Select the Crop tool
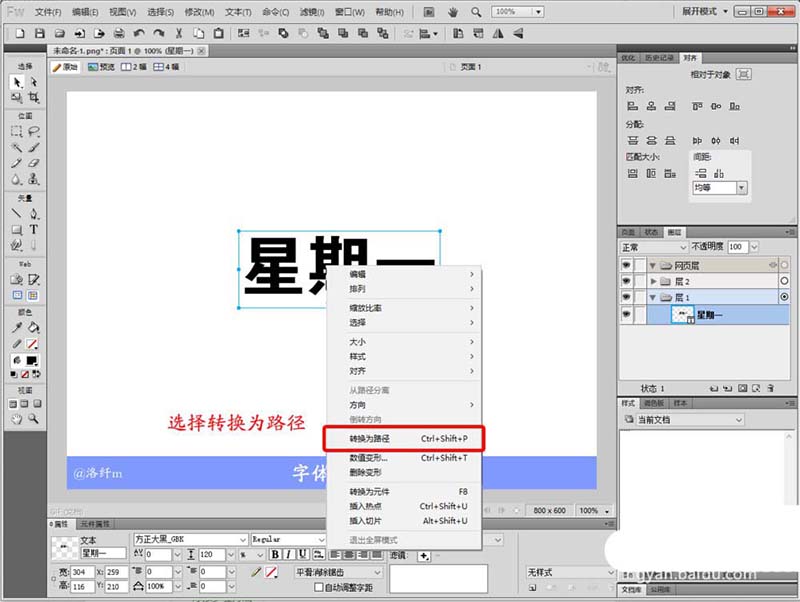The image size is (800, 602). [34, 97]
